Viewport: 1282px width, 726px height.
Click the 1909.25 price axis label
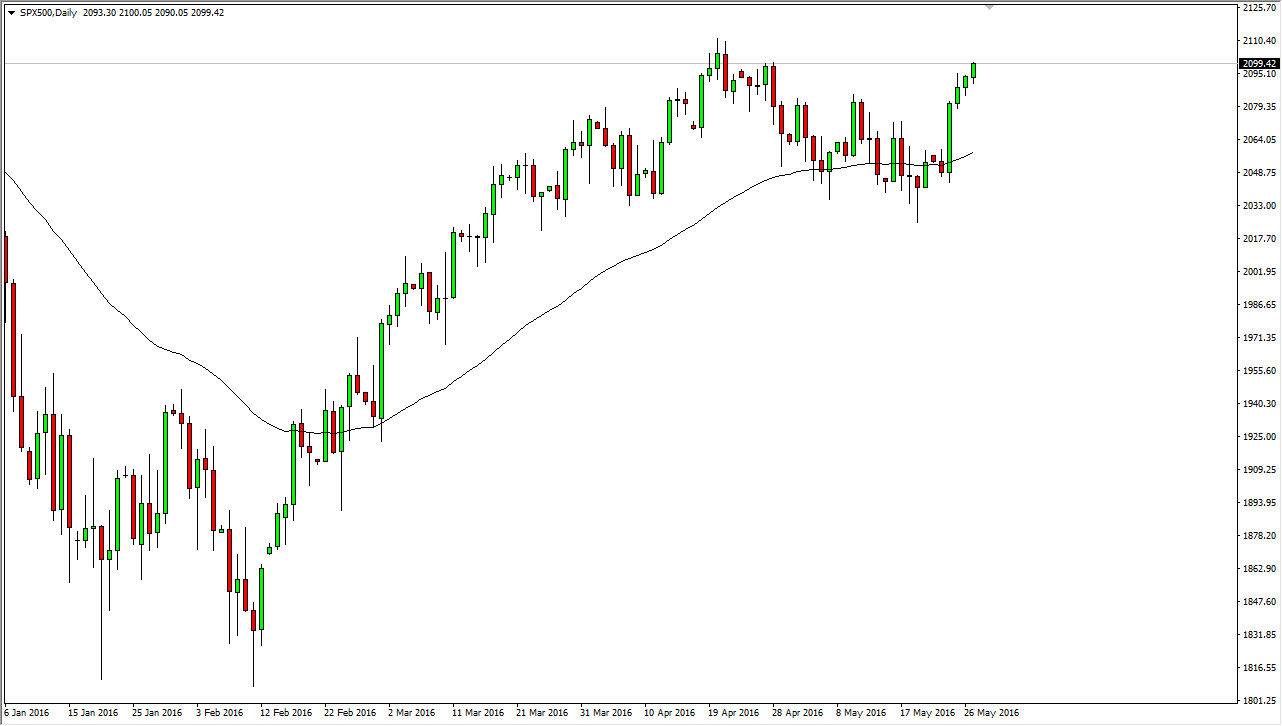coord(1259,469)
